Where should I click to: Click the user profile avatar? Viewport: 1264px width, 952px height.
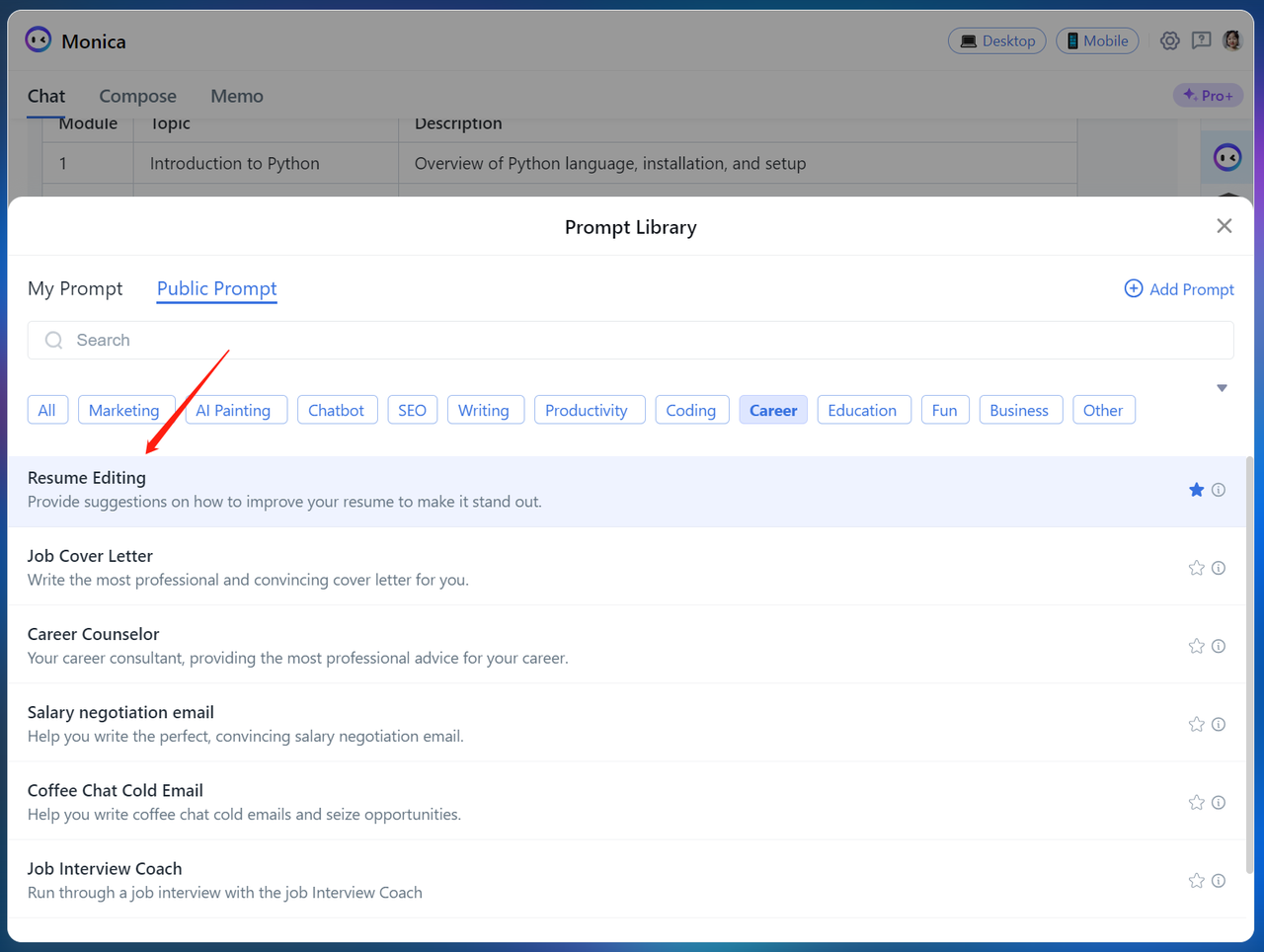pyautogui.click(x=1231, y=40)
